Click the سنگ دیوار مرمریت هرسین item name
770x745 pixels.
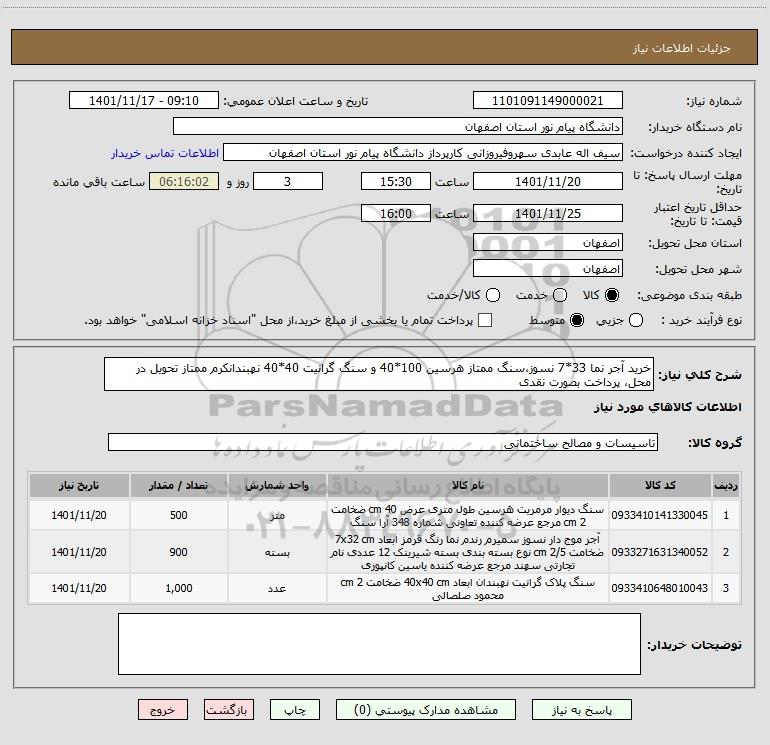pyautogui.click(x=468, y=516)
